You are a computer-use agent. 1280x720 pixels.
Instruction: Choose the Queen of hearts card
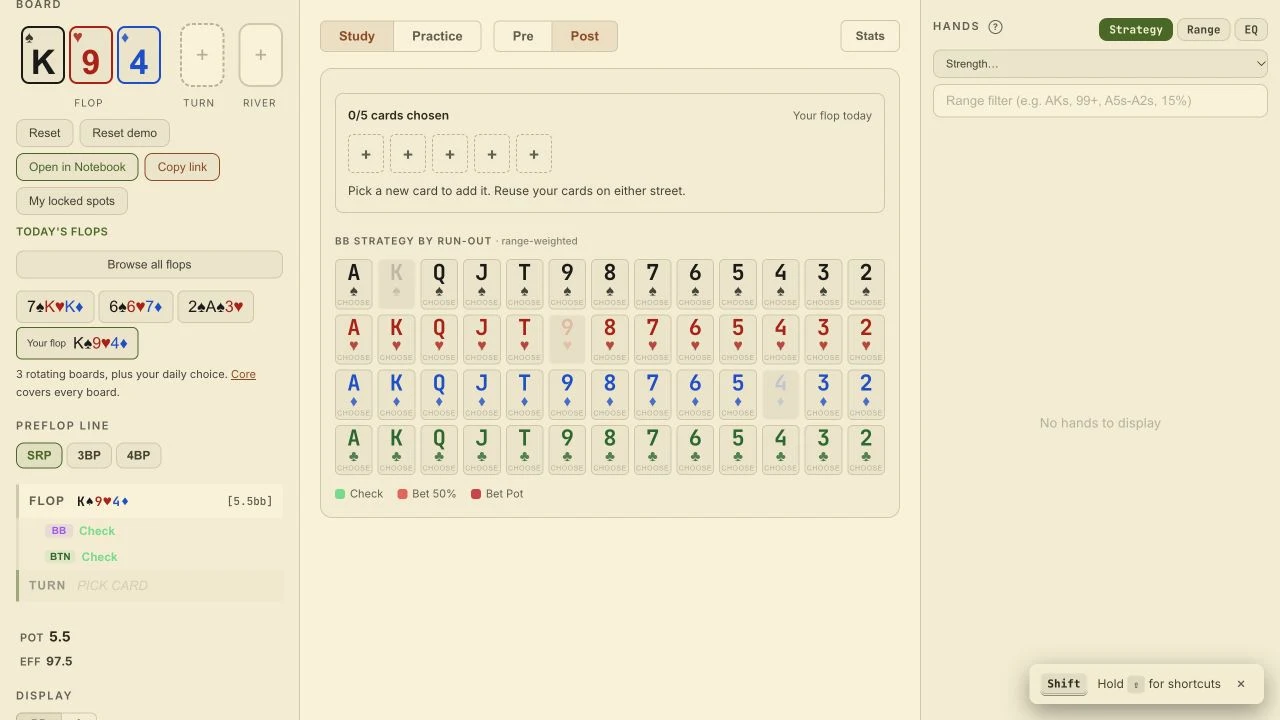(439, 339)
